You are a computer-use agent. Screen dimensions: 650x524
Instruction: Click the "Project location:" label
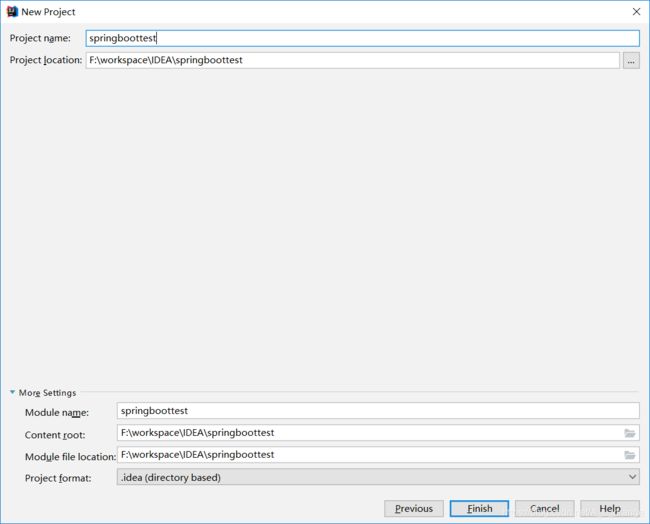tap(46, 60)
